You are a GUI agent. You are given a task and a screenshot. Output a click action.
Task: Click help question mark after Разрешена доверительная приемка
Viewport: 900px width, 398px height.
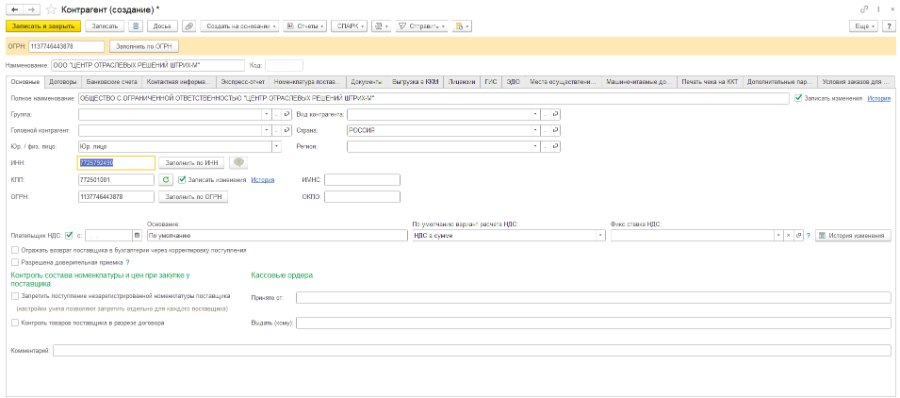127,262
